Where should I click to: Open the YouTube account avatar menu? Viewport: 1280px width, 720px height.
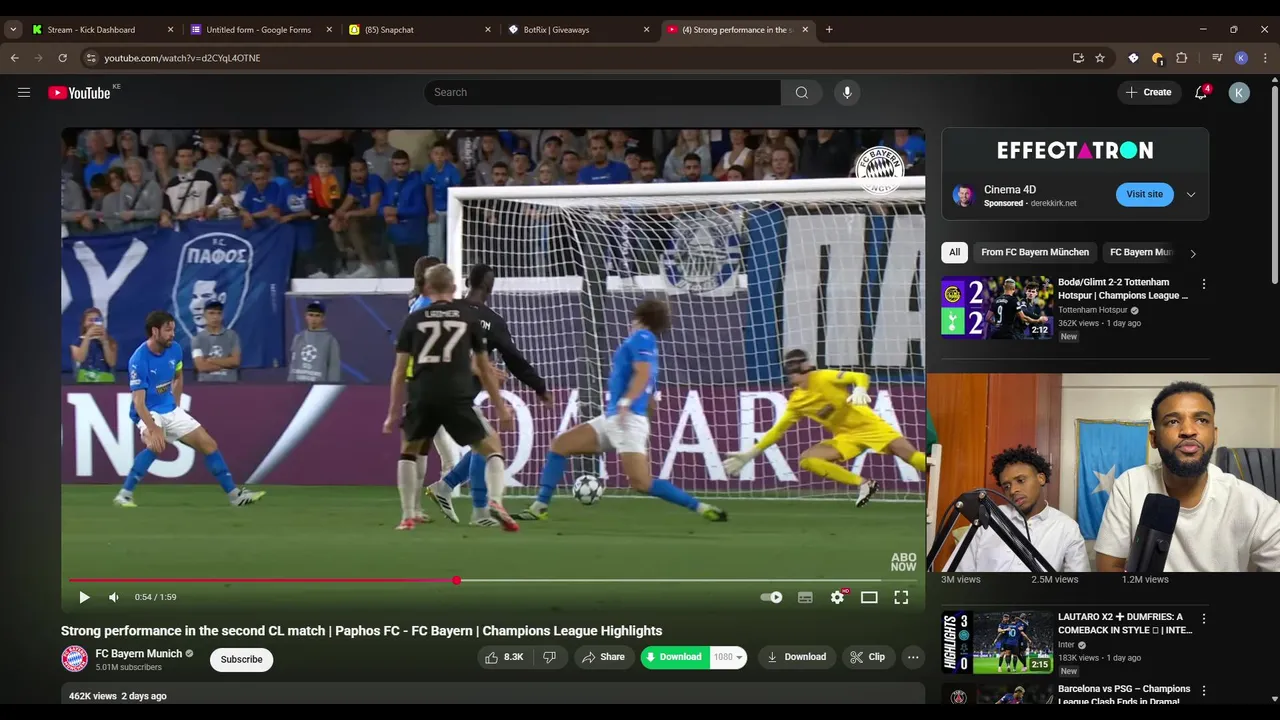(1239, 92)
